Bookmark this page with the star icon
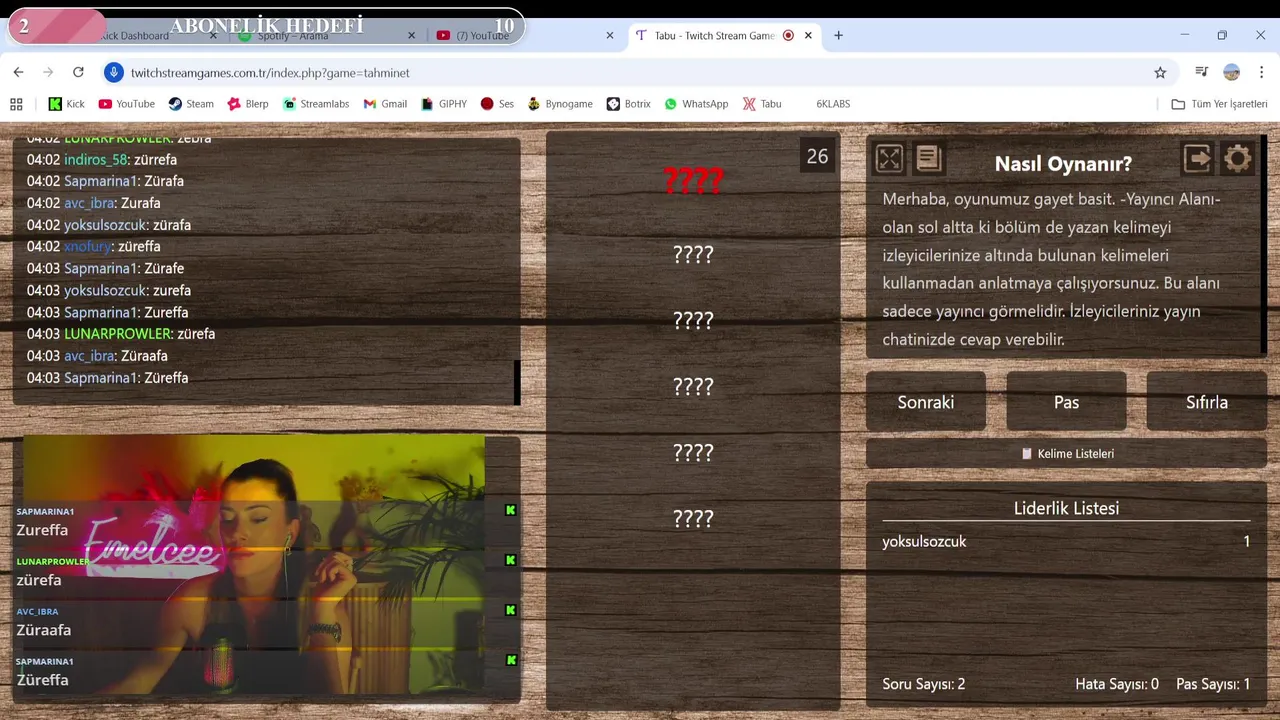Viewport: 1280px width, 720px height. pyautogui.click(x=1160, y=72)
